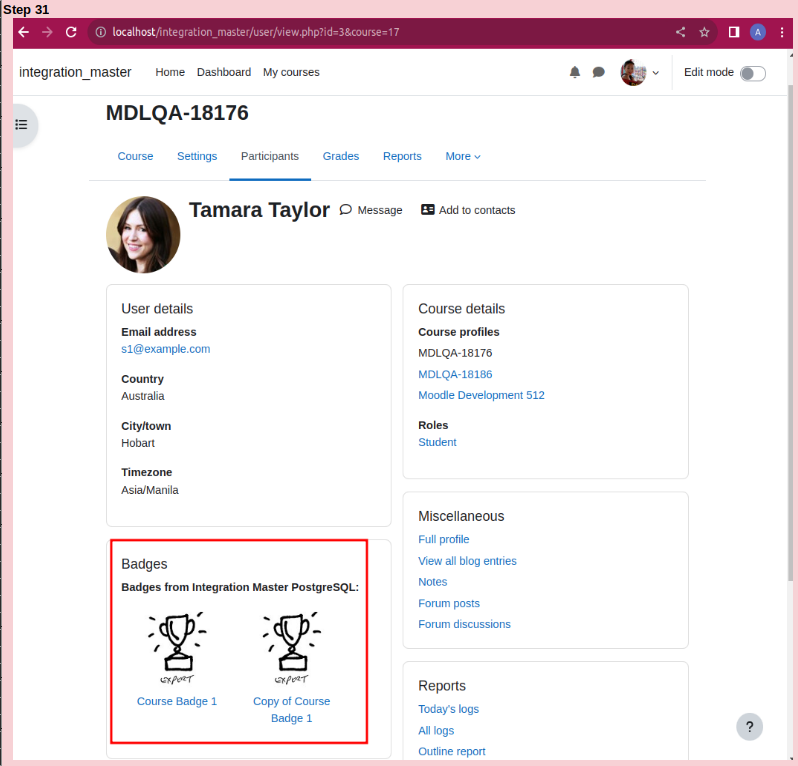
Task: Click the s1@example.com email link
Action: [x=165, y=349]
